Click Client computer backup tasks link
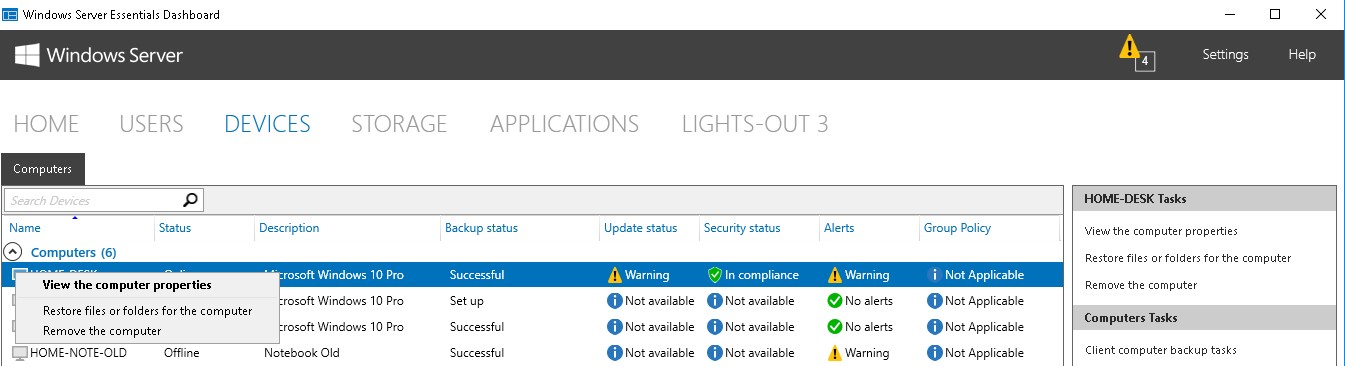 pos(1161,350)
